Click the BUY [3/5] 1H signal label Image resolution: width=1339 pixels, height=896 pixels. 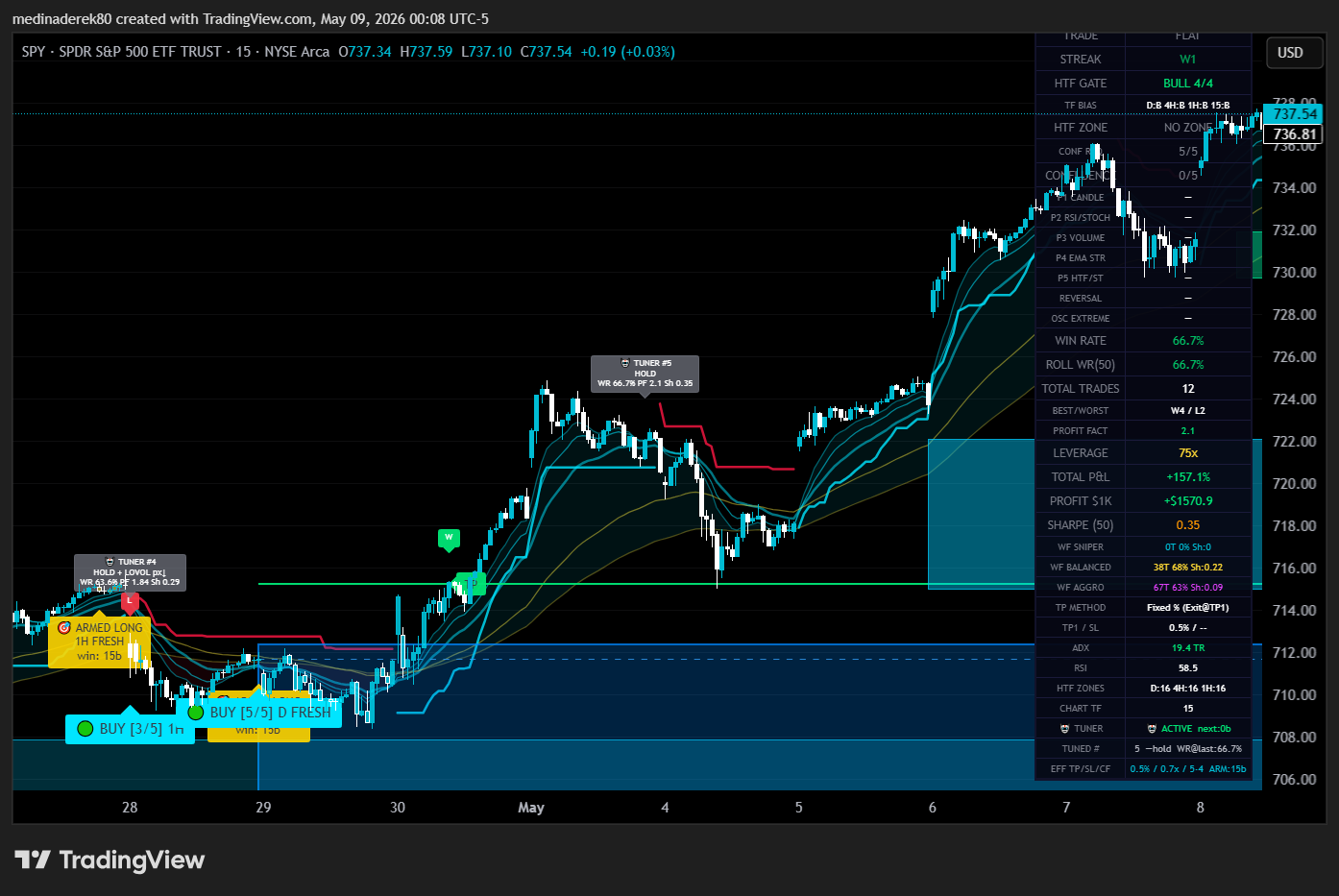pos(131,729)
